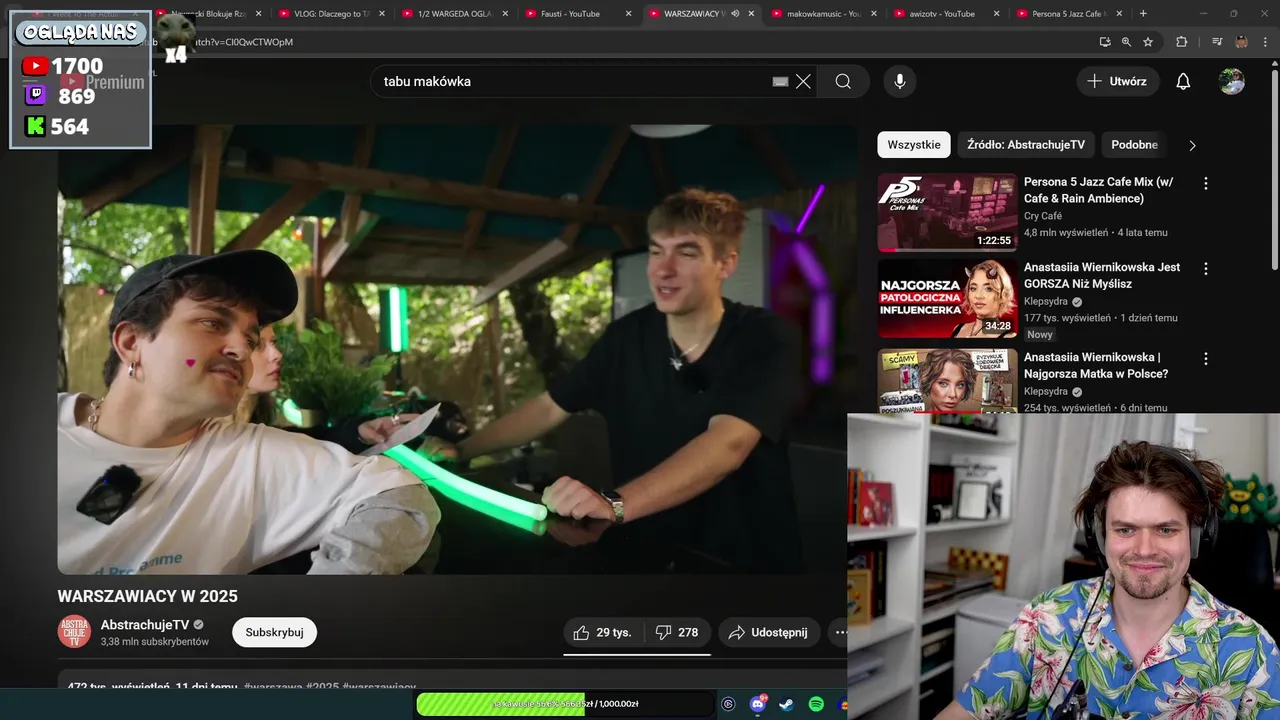Click the green 'na kawusie' donation progress bar
Screen dimensions: 1280x720
pos(565,704)
